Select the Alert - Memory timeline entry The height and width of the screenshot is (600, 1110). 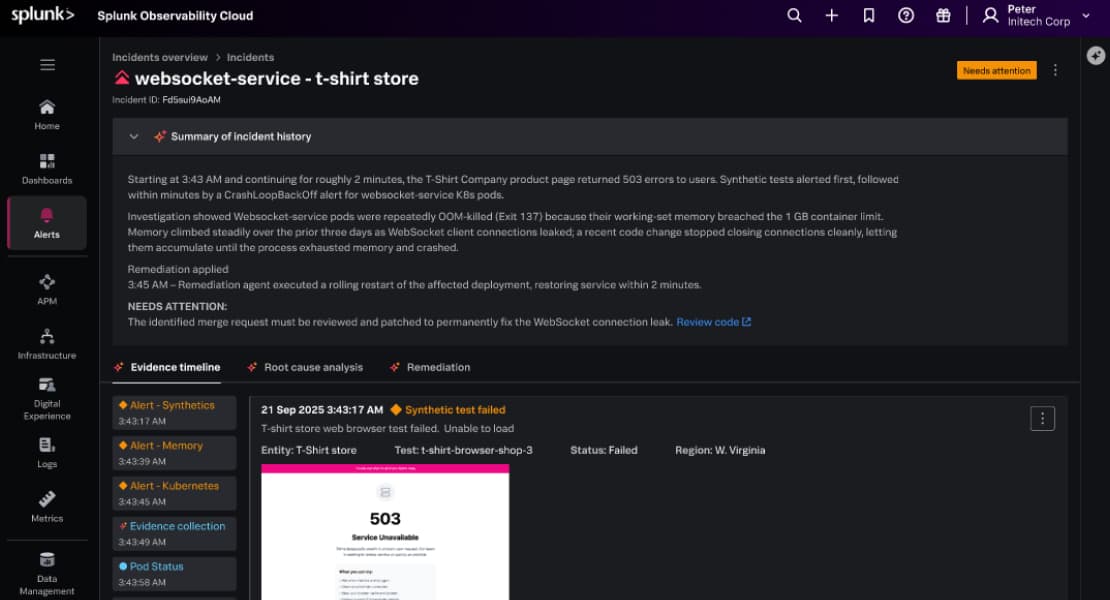point(174,452)
